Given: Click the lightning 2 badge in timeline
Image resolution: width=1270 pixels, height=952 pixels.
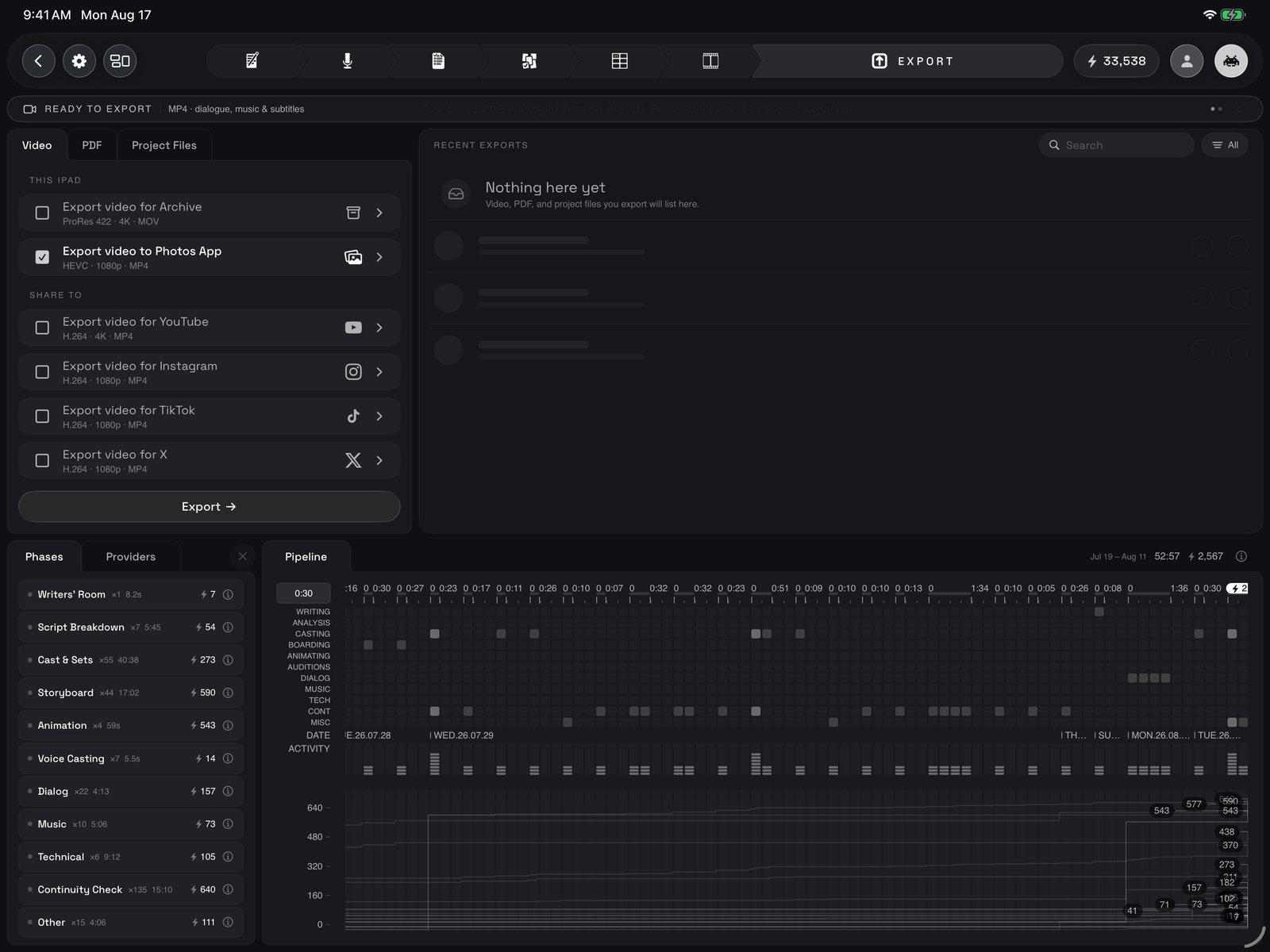Looking at the screenshot, I should coord(1237,589).
